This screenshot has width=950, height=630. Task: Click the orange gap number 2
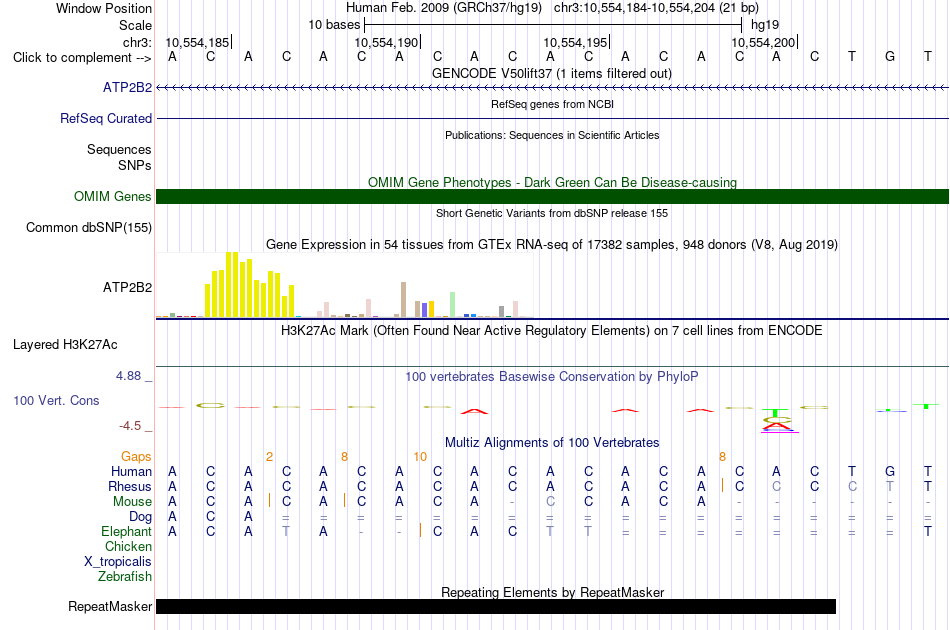click(270, 457)
